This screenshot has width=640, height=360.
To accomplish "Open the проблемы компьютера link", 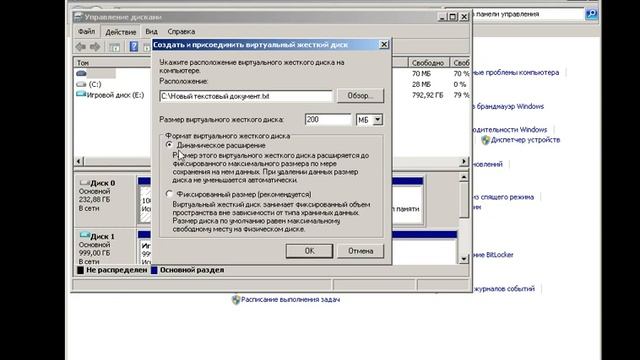I will (x=516, y=73).
